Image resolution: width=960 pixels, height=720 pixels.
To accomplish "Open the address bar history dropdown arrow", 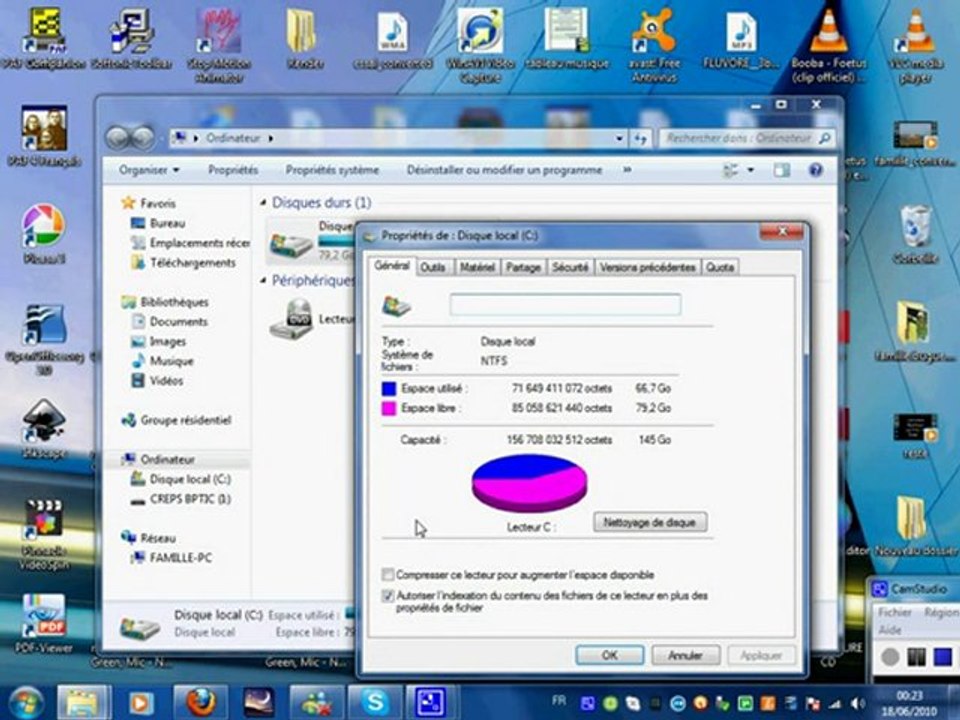I will [620, 139].
